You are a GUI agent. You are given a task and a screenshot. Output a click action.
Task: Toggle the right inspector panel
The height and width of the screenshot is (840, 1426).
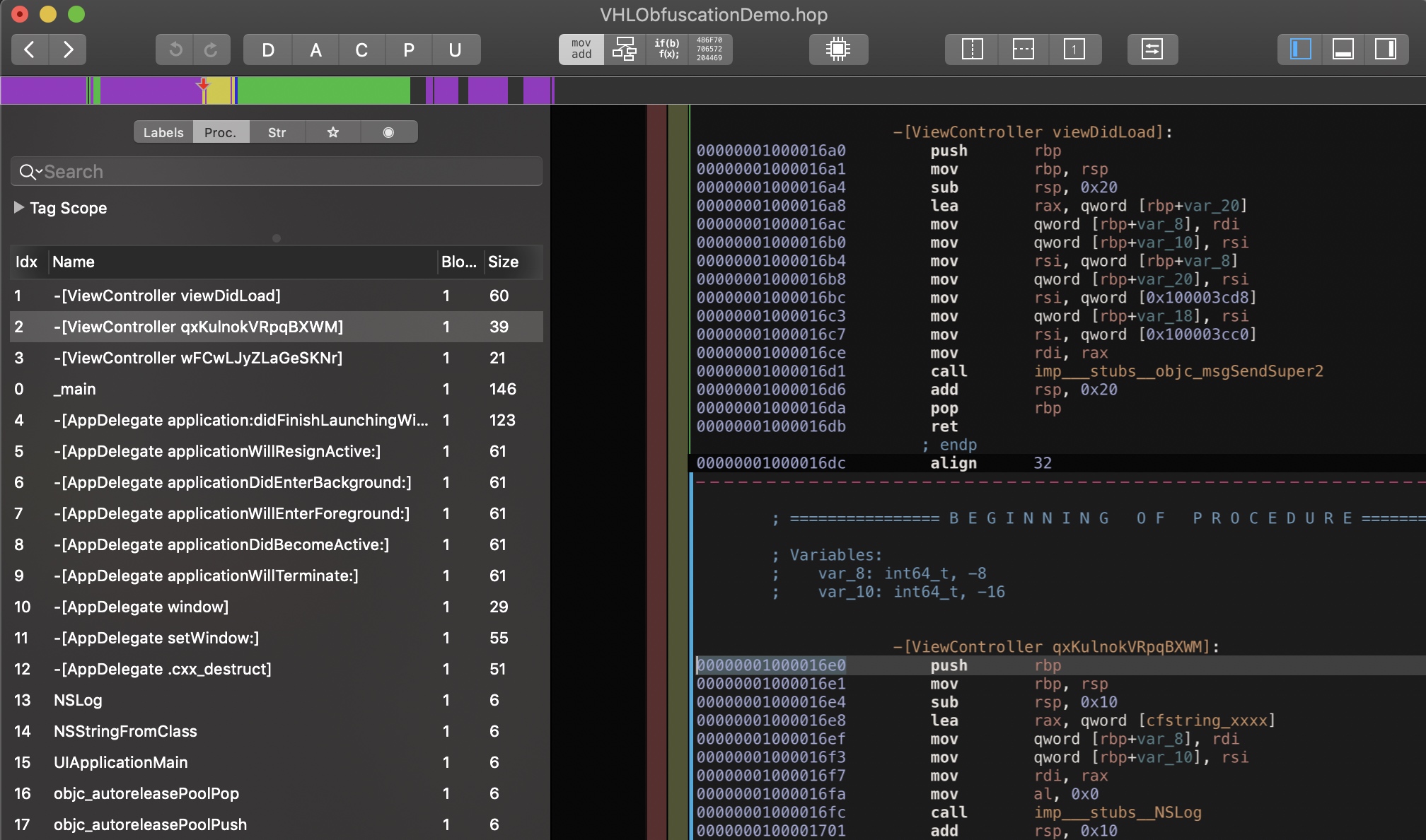(1385, 49)
